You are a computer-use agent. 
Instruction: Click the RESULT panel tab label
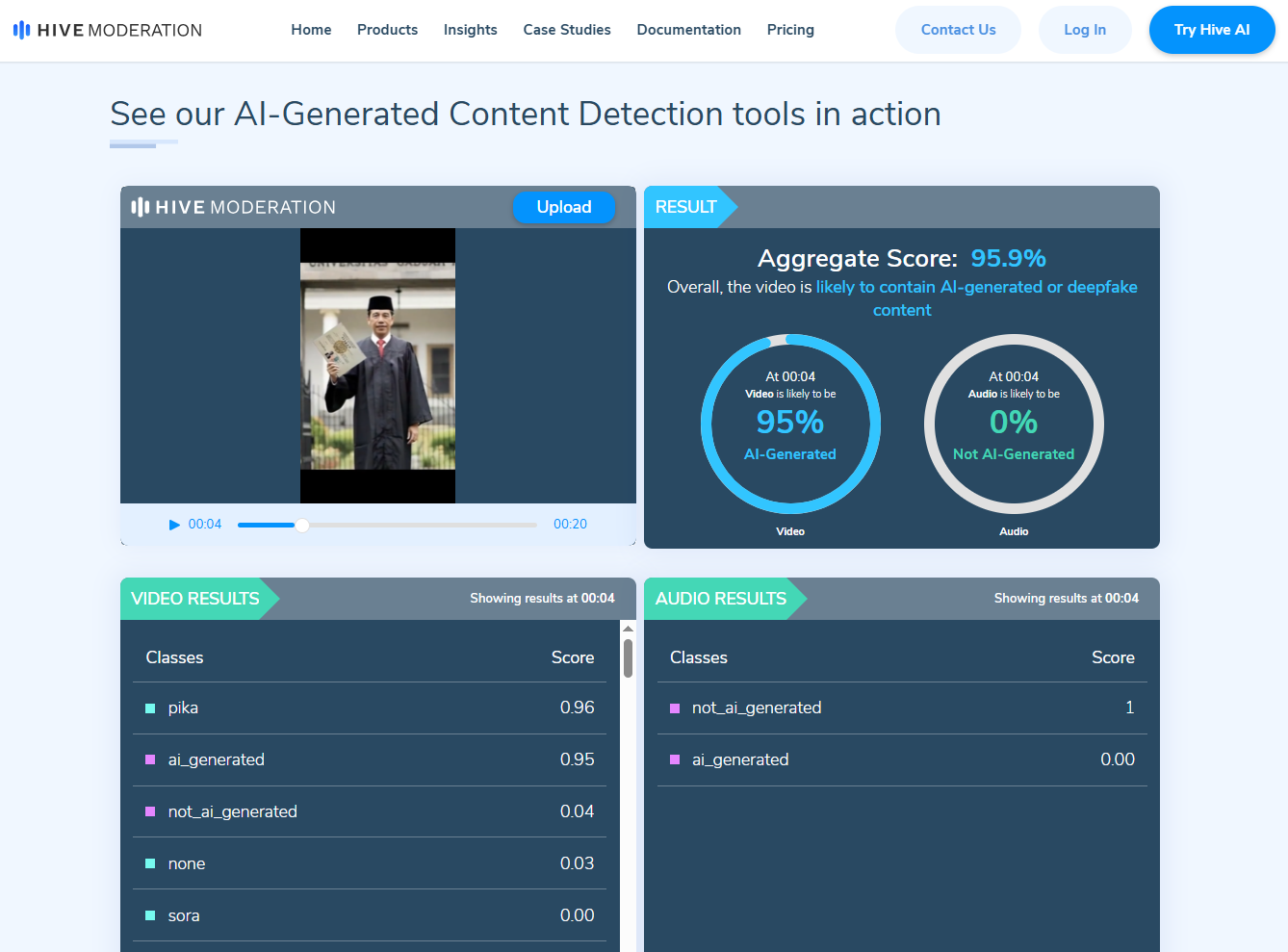click(685, 207)
